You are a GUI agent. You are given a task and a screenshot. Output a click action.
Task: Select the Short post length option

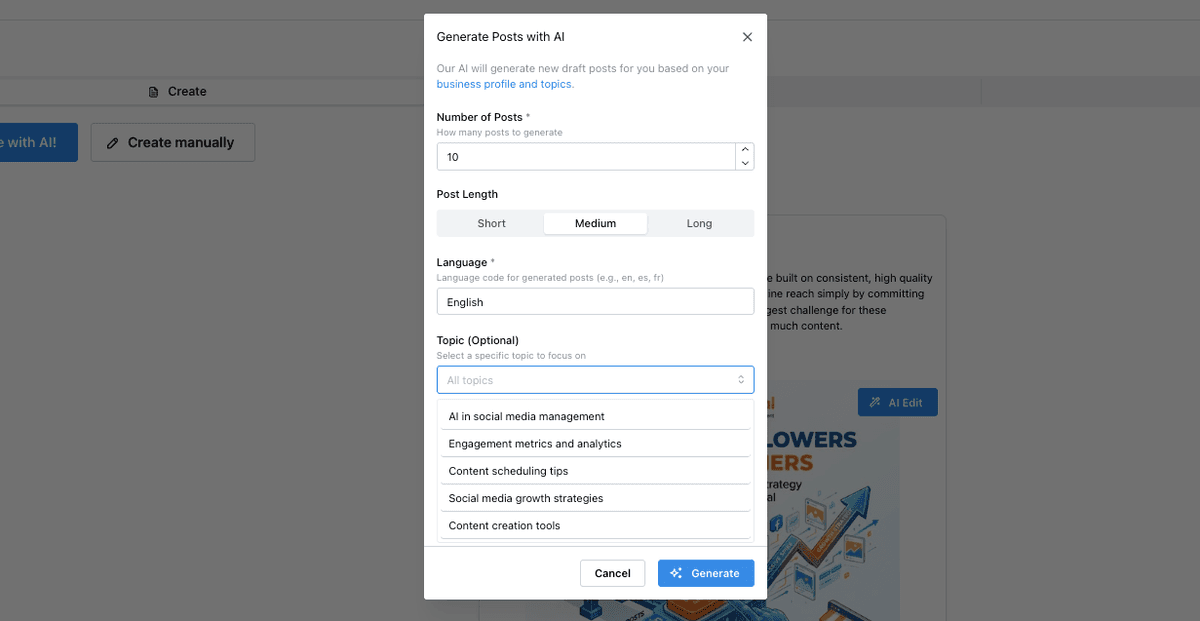coord(491,223)
